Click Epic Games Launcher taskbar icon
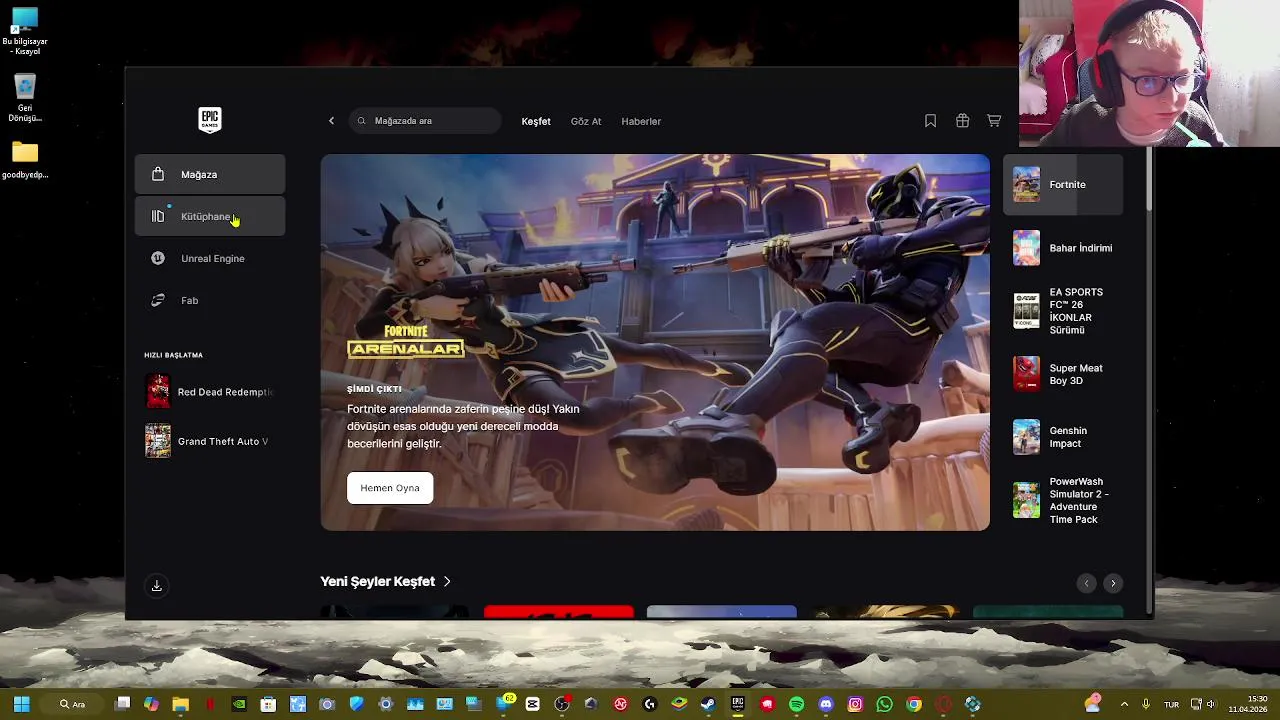Image resolution: width=1280 pixels, height=720 pixels. point(737,704)
